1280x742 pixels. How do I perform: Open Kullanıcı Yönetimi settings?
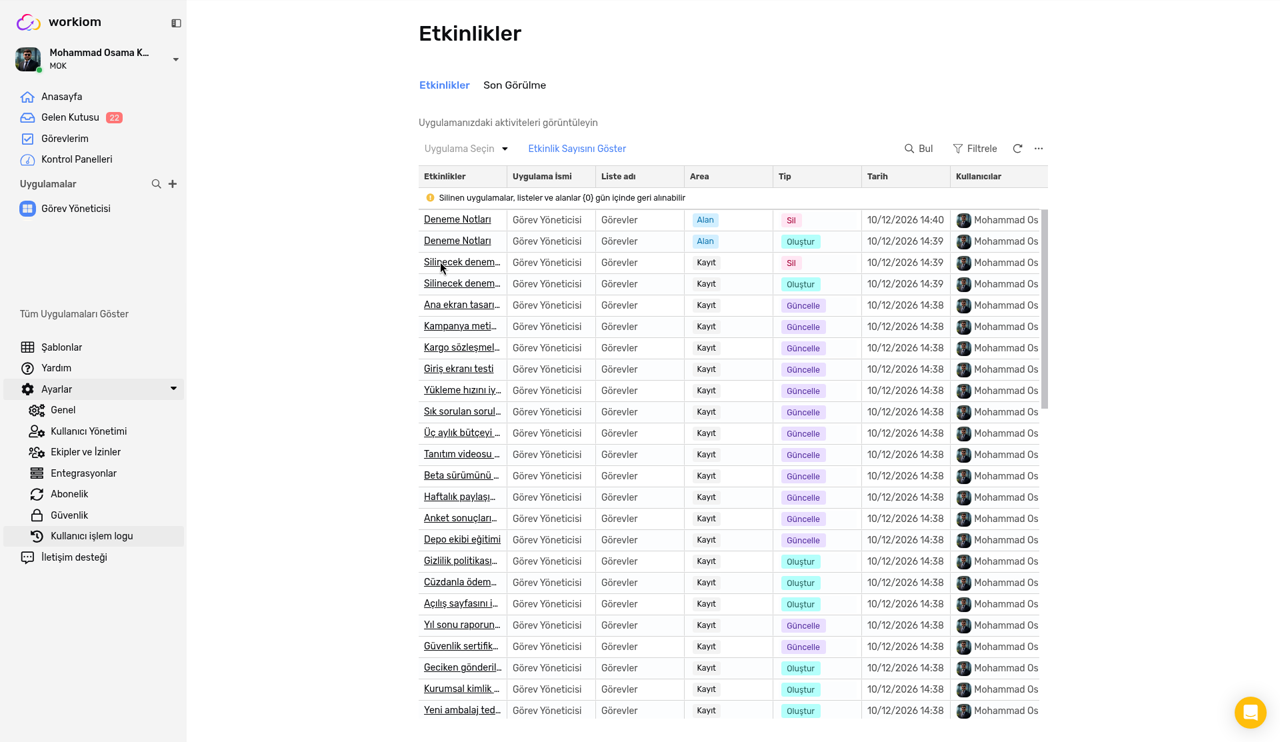(x=88, y=432)
